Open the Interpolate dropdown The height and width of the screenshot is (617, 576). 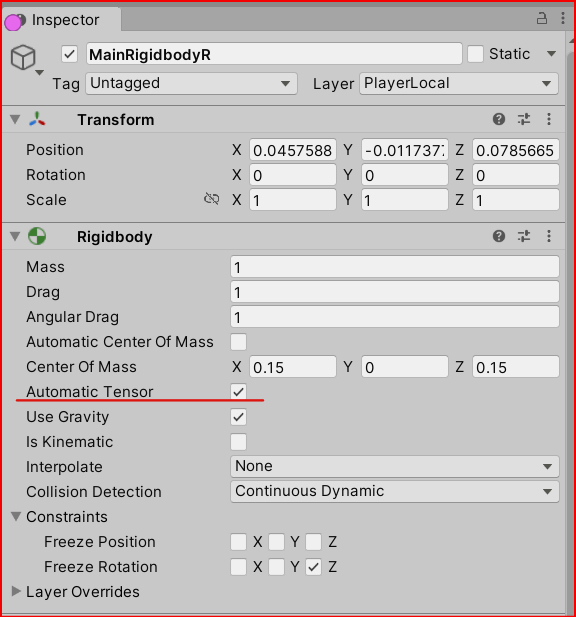pyautogui.click(x=395, y=466)
